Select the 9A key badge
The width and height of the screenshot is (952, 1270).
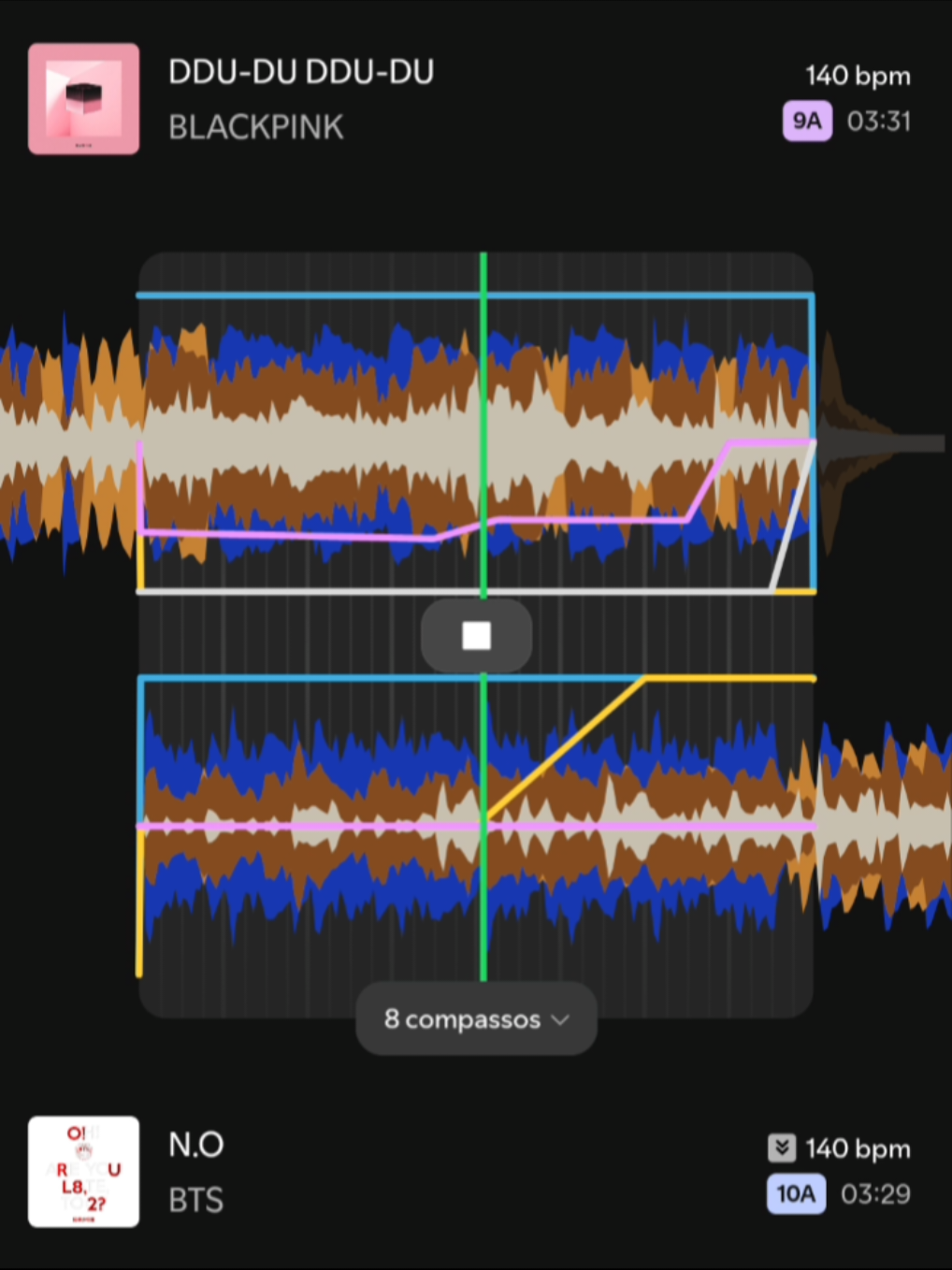tap(807, 121)
